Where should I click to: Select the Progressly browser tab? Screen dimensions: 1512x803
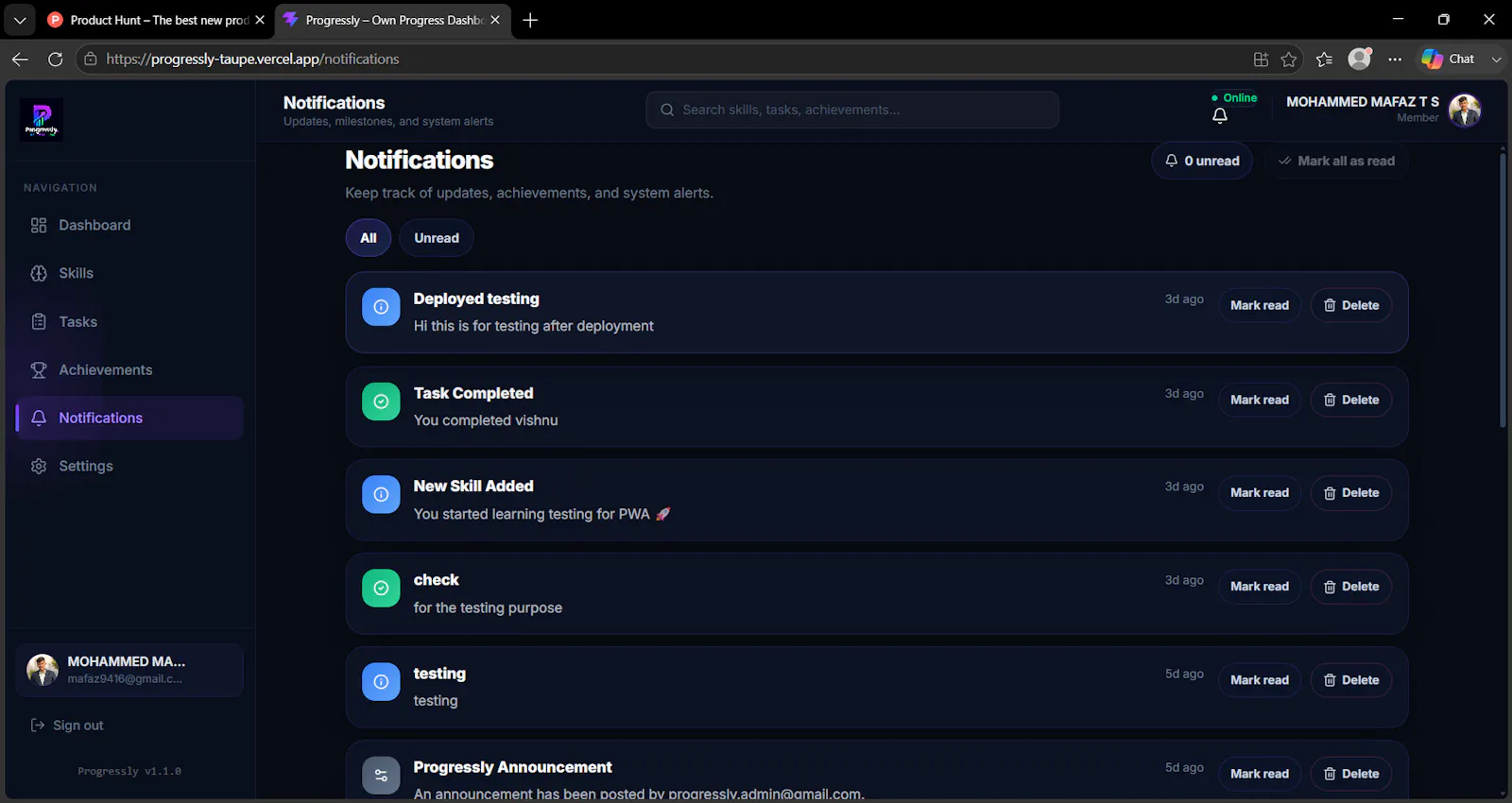point(393,20)
